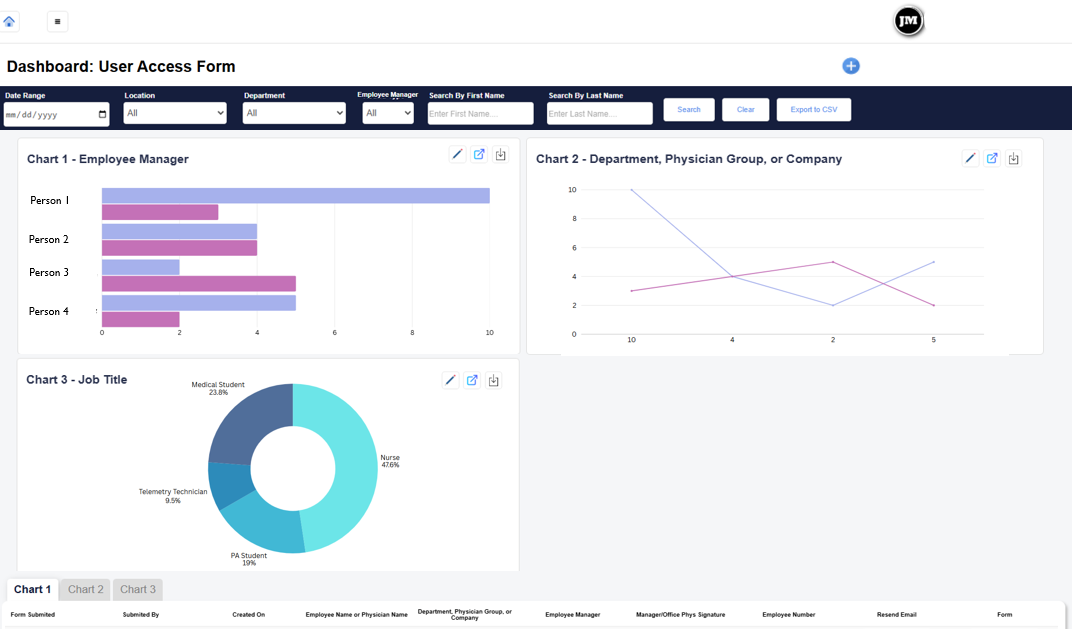
Task: Open Chart 1 in new window icon
Action: pos(479,154)
